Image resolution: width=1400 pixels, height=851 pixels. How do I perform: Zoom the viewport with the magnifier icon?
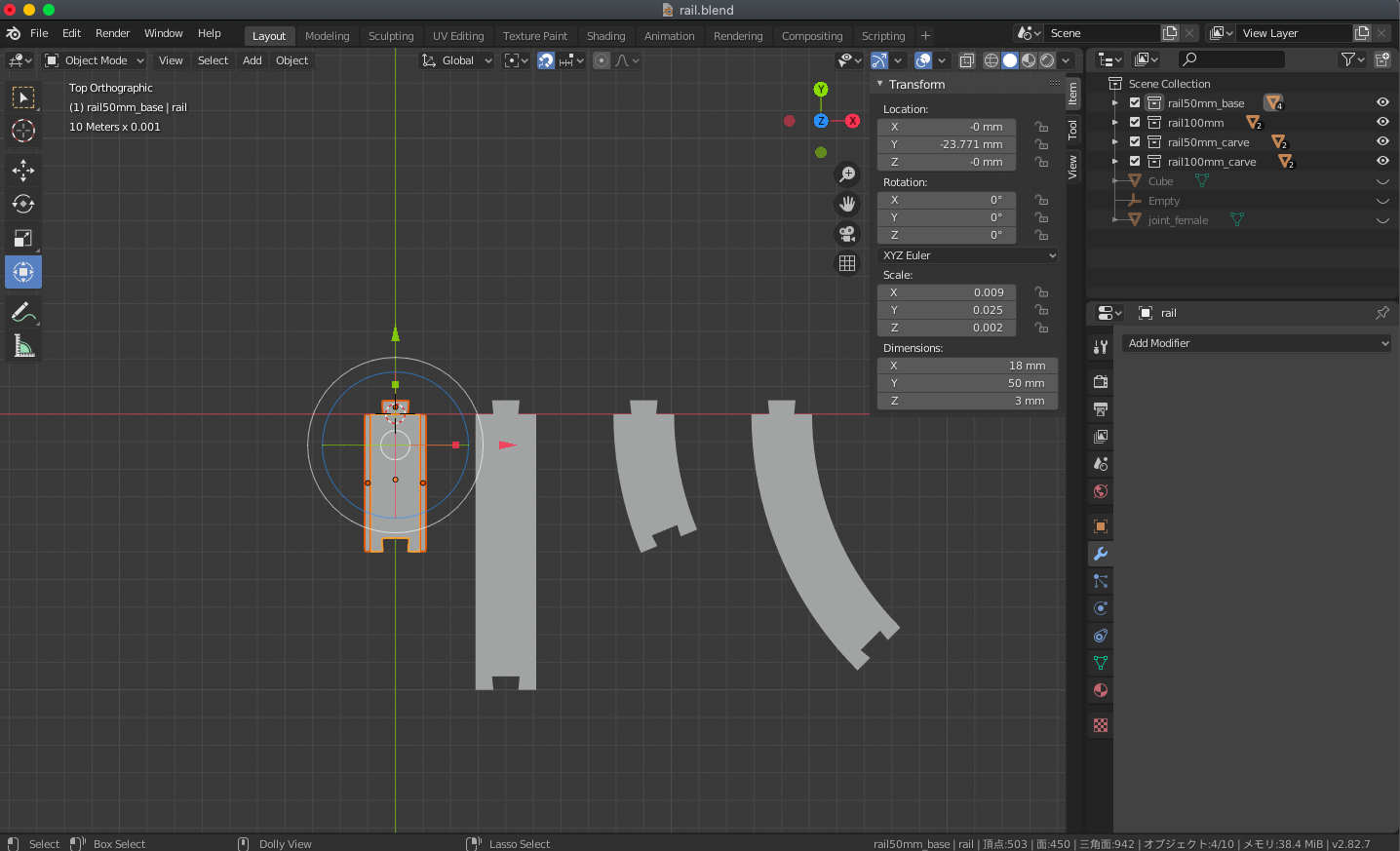click(x=847, y=174)
